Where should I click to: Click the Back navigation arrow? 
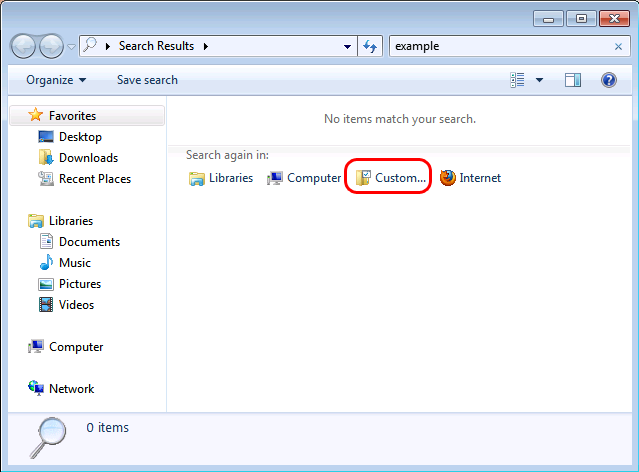click(24, 46)
